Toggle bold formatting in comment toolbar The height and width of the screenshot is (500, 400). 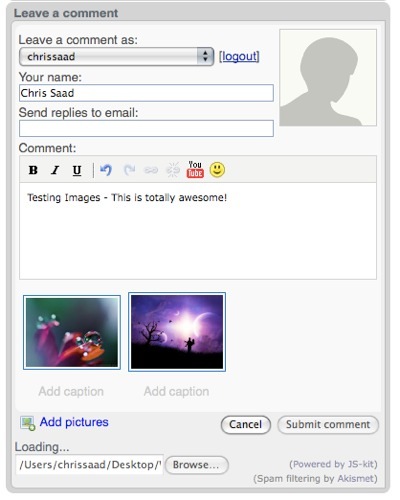coord(33,170)
